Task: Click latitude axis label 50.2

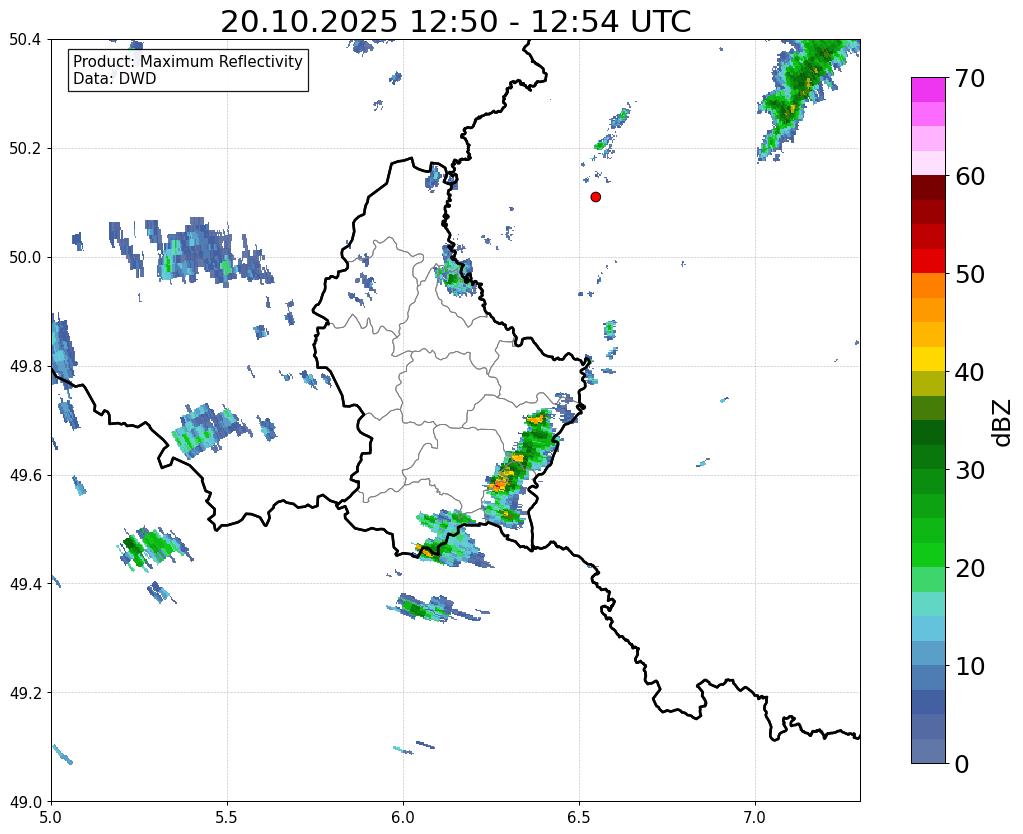Action: coord(25,149)
